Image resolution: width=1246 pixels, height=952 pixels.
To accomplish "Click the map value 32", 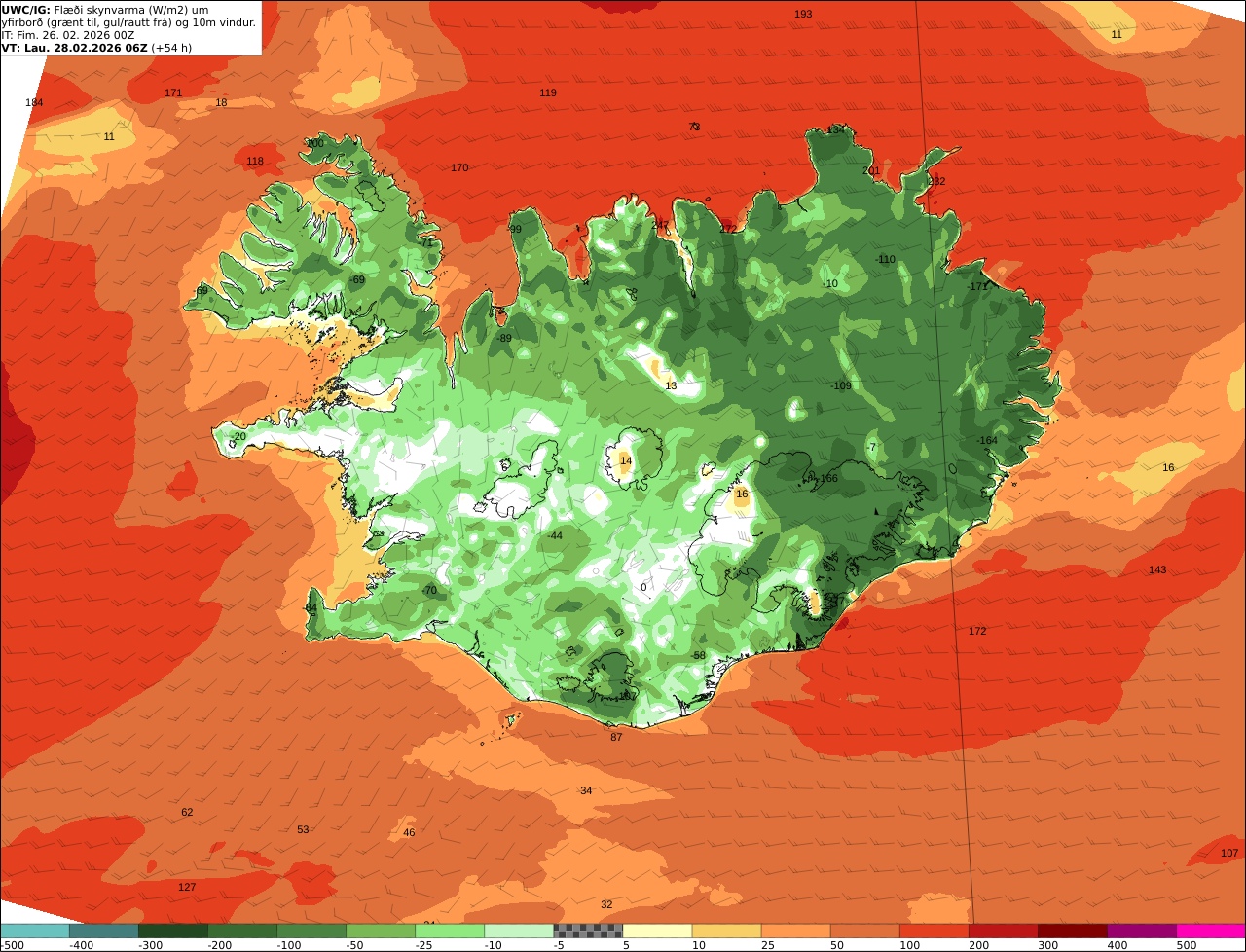I will (x=606, y=904).
